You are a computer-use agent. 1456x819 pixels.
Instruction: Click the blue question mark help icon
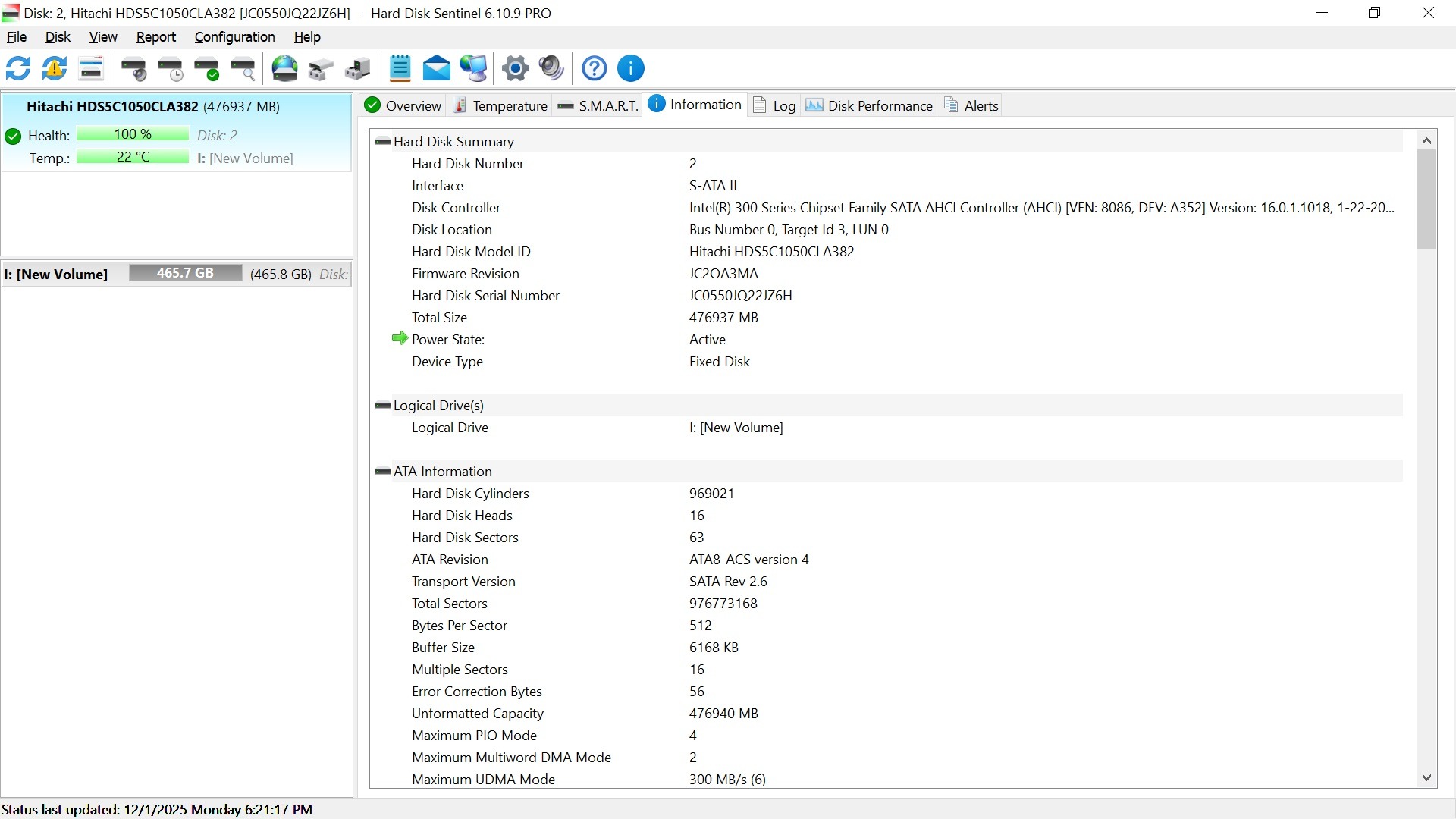click(x=594, y=68)
